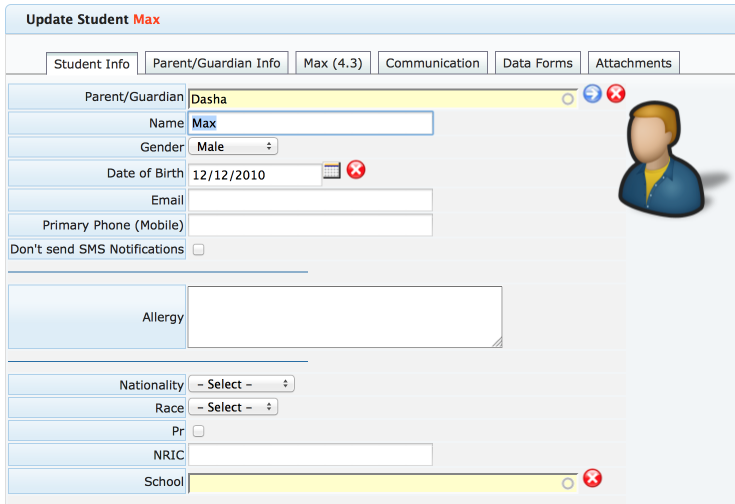The width and height of the screenshot is (735, 504).
Task: Clear the Parent/Guardian field with red X
Action: [616, 93]
